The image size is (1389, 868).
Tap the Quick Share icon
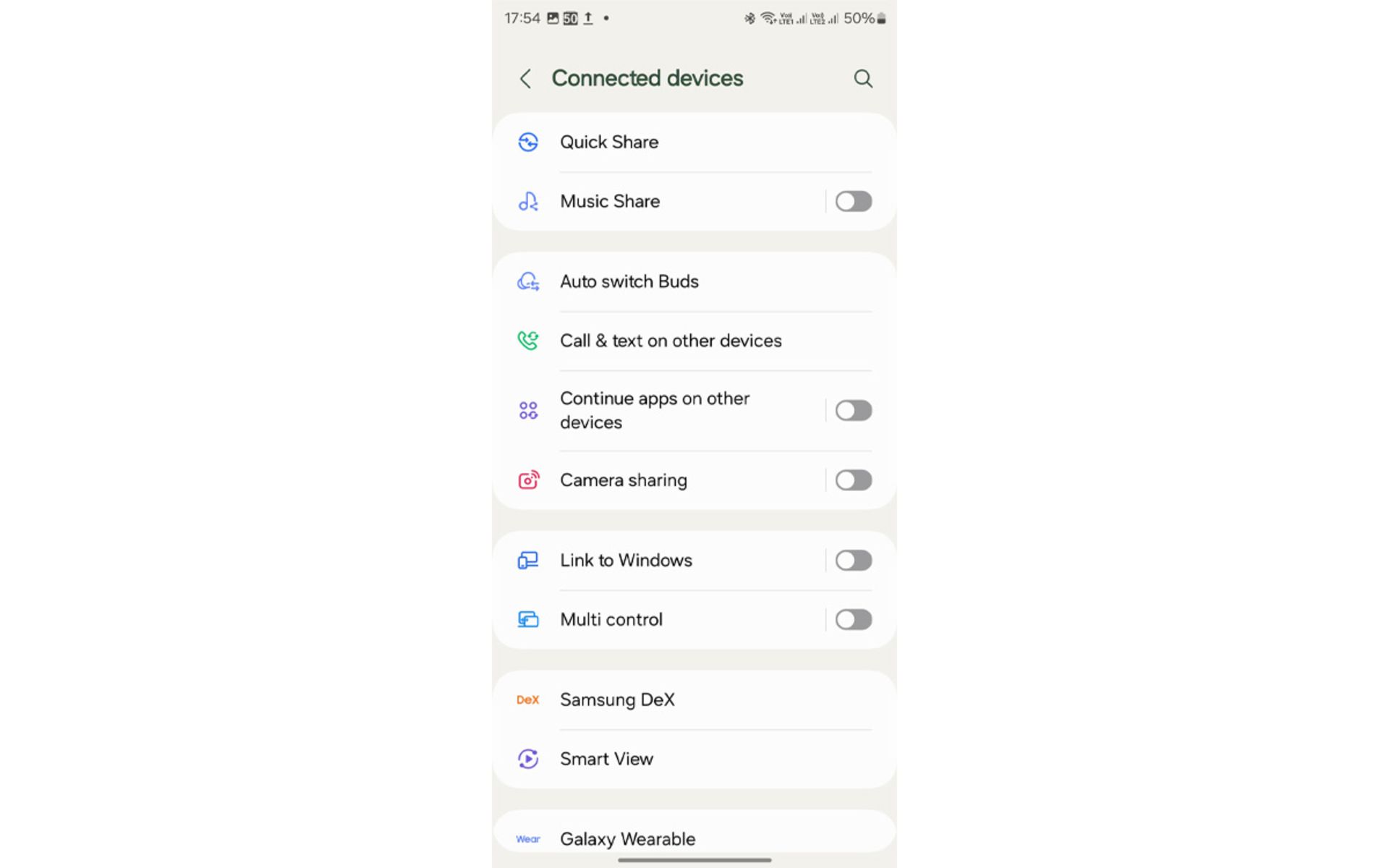tap(528, 142)
